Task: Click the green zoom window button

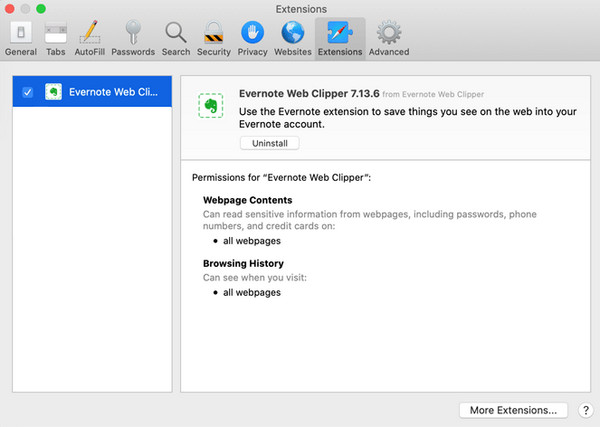Action: 41,8
